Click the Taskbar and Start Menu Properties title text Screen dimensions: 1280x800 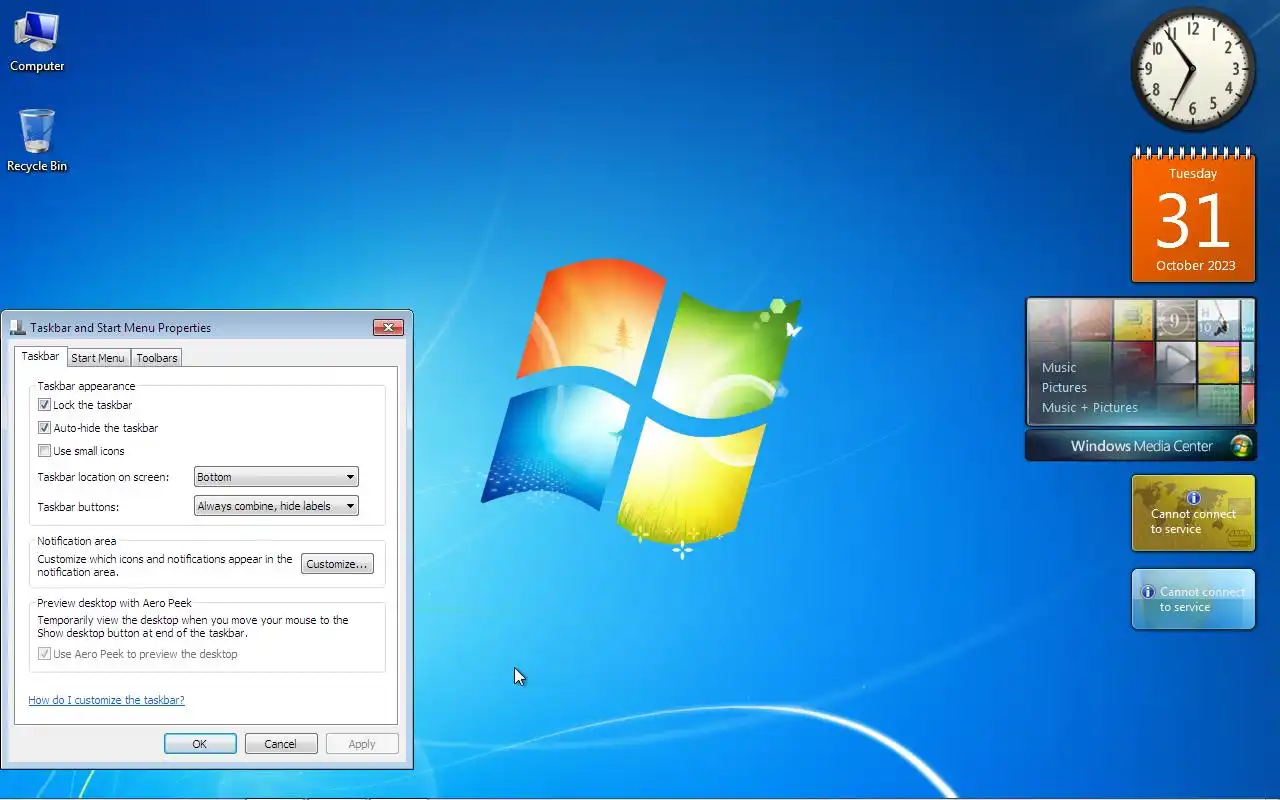tap(121, 327)
